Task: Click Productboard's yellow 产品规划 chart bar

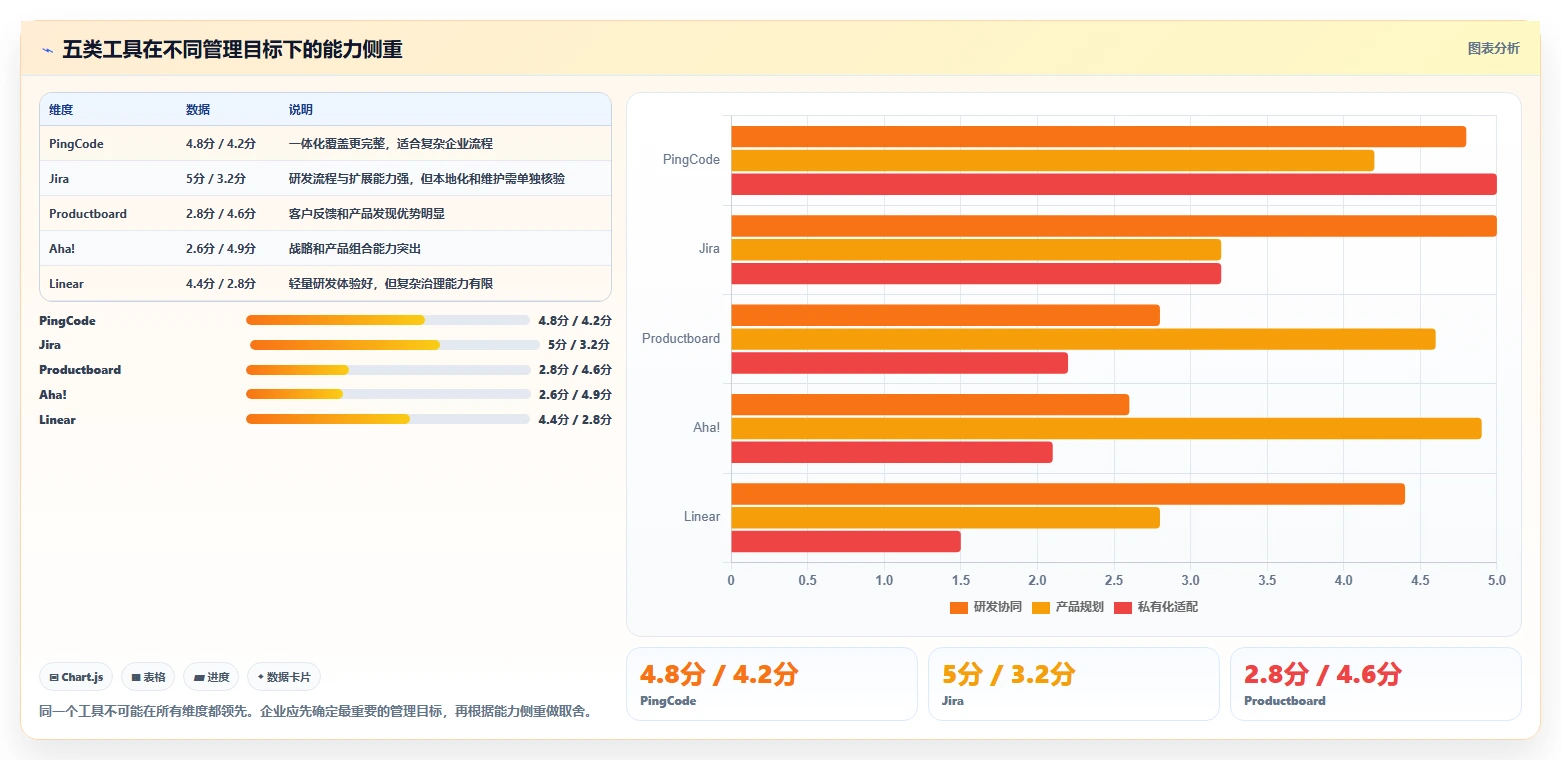Action: (1083, 339)
